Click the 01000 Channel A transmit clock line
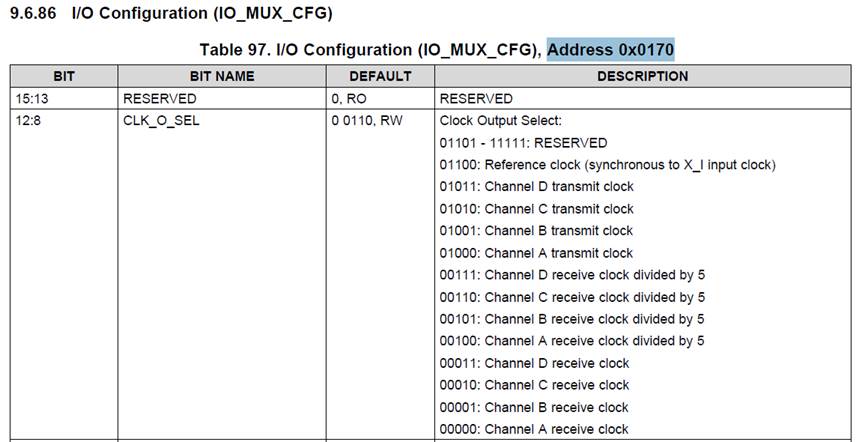This screenshot has width=856, height=442. pyautogui.click(x=536, y=253)
